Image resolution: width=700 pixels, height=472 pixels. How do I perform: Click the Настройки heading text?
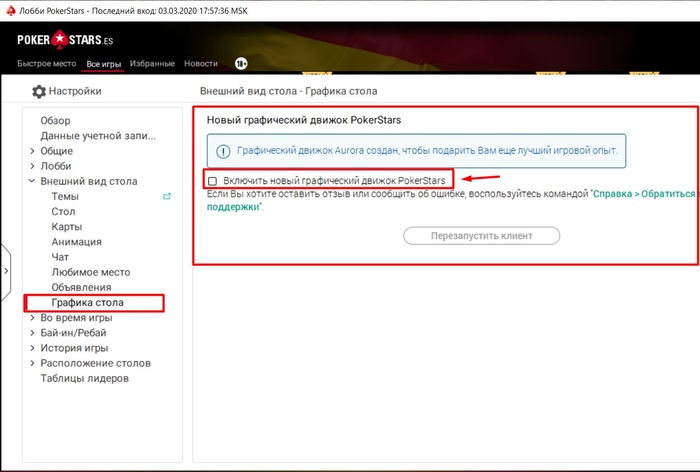(x=75, y=91)
